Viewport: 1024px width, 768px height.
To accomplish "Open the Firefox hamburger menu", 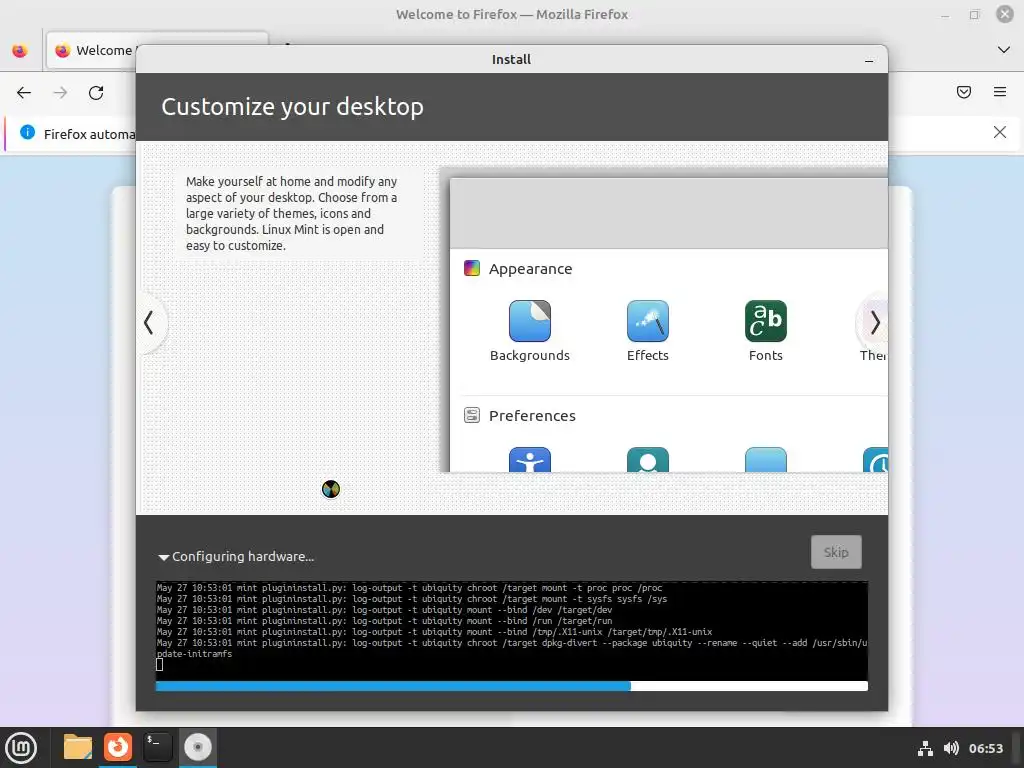I will pos(999,92).
